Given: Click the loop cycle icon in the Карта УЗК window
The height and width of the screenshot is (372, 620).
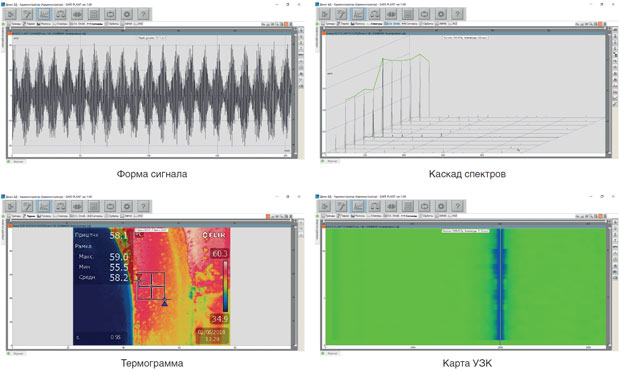Looking at the screenshot, I should click(425, 206).
